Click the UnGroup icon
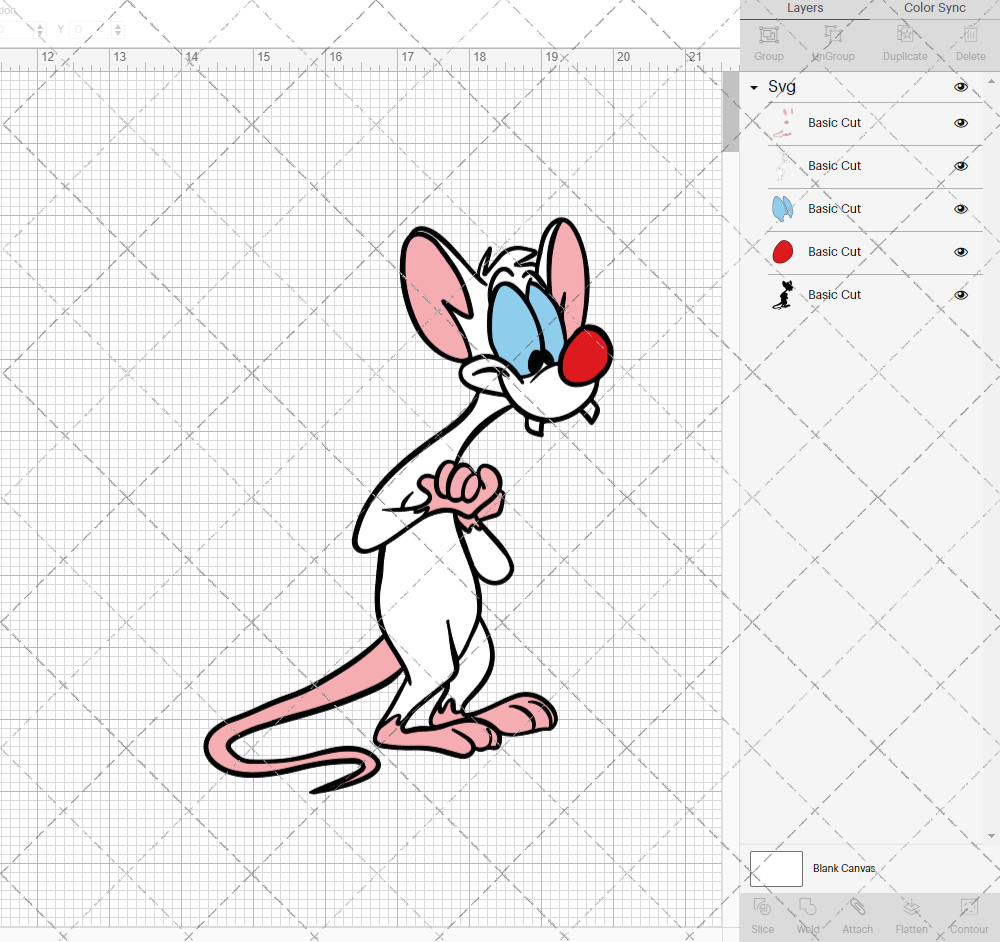Viewport: 1000px width, 942px height. point(833,35)
